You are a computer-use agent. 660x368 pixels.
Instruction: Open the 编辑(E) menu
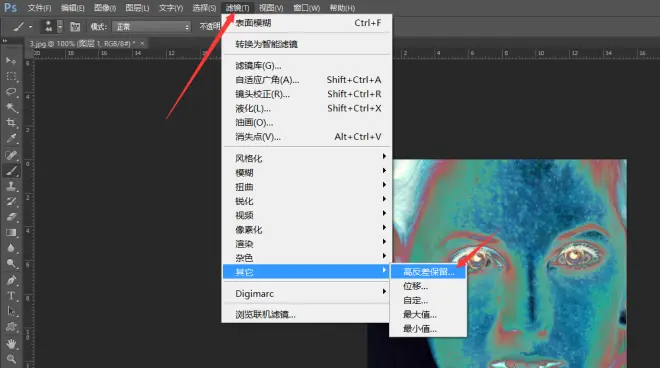[72, 8]
